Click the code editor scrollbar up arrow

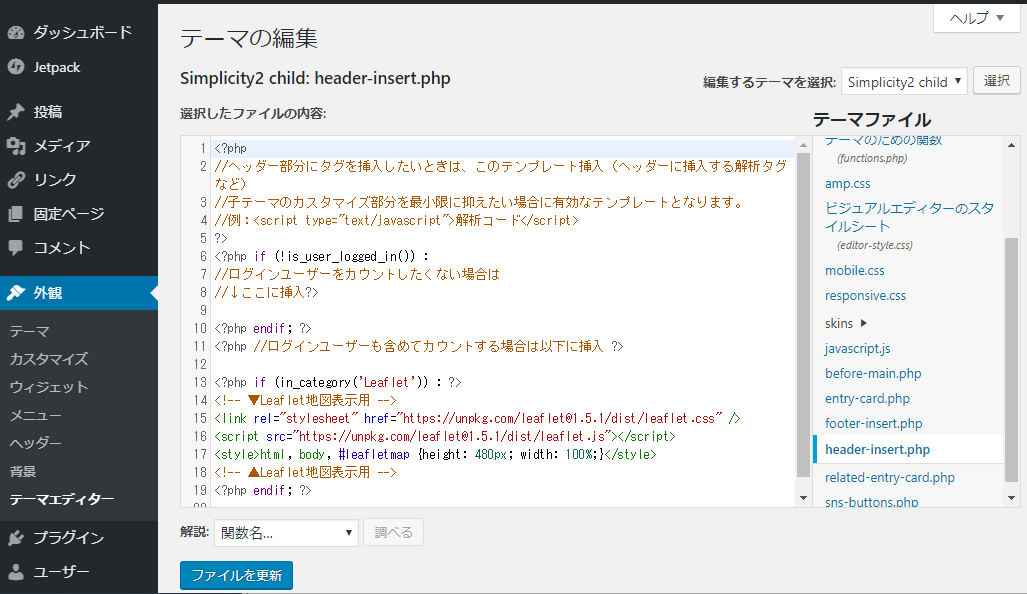(x=804, y=145)
